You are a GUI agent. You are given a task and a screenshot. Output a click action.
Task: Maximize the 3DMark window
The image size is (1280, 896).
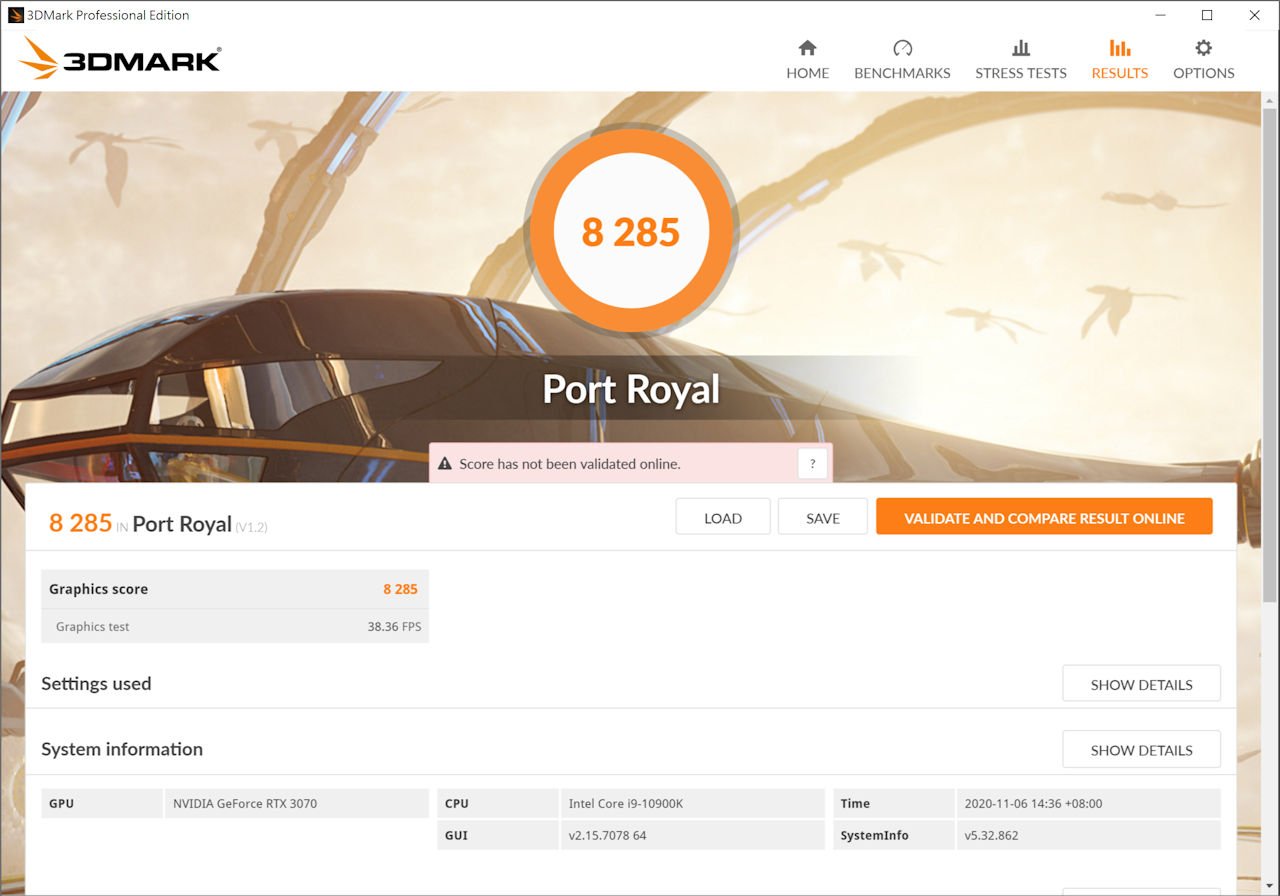coord(1207,15)
